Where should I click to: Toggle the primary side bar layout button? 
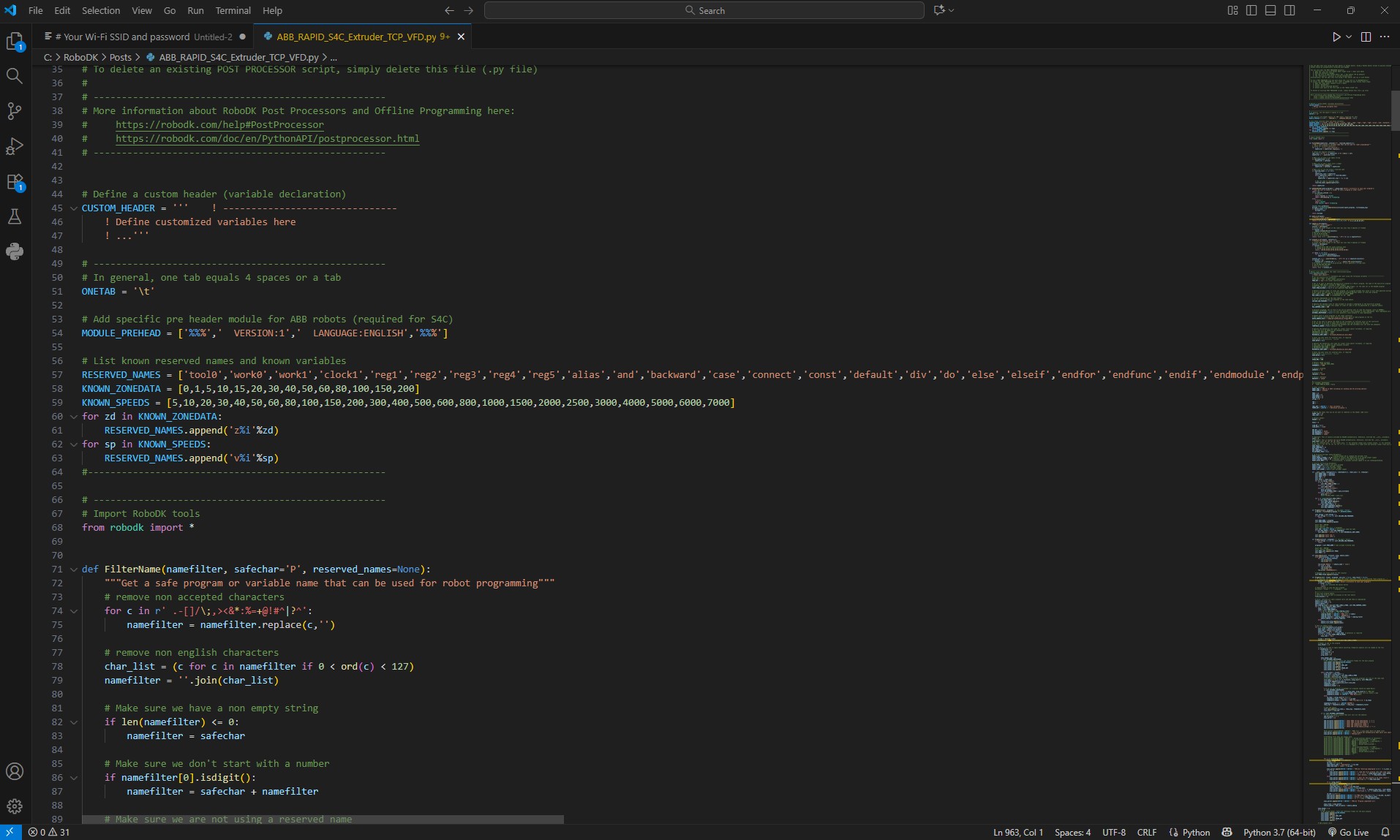click(1252, 10)
